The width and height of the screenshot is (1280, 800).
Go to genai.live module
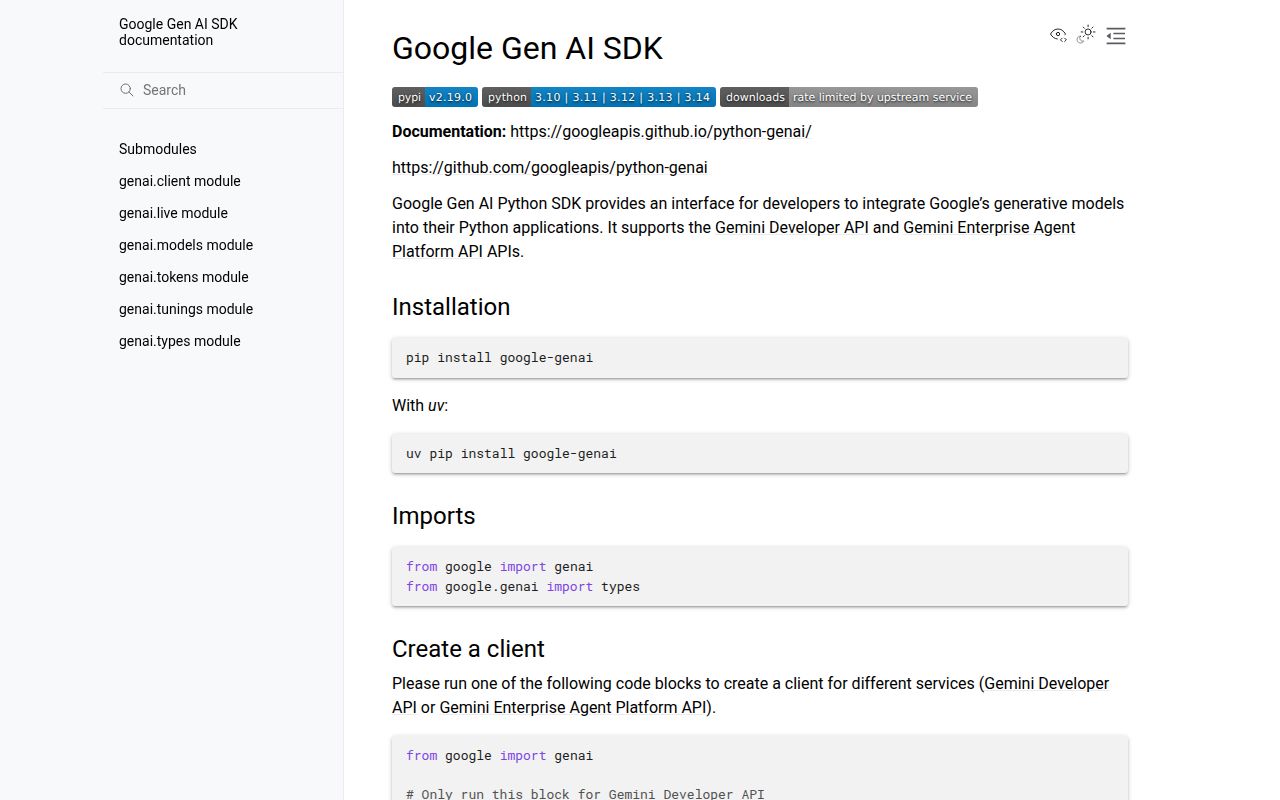[173, 213]
